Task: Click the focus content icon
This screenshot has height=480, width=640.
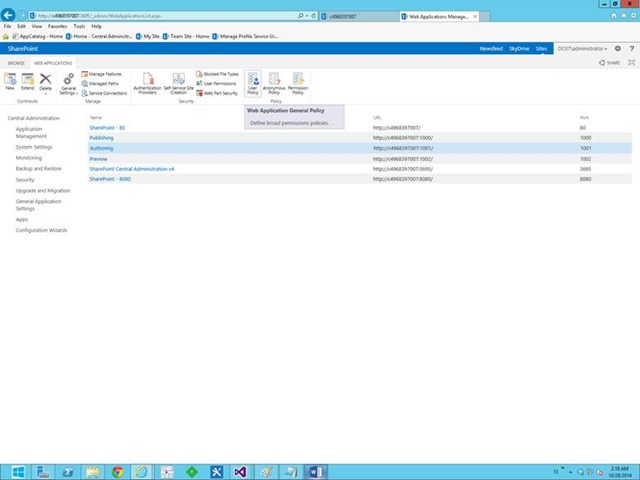Action: coord(631,62)
